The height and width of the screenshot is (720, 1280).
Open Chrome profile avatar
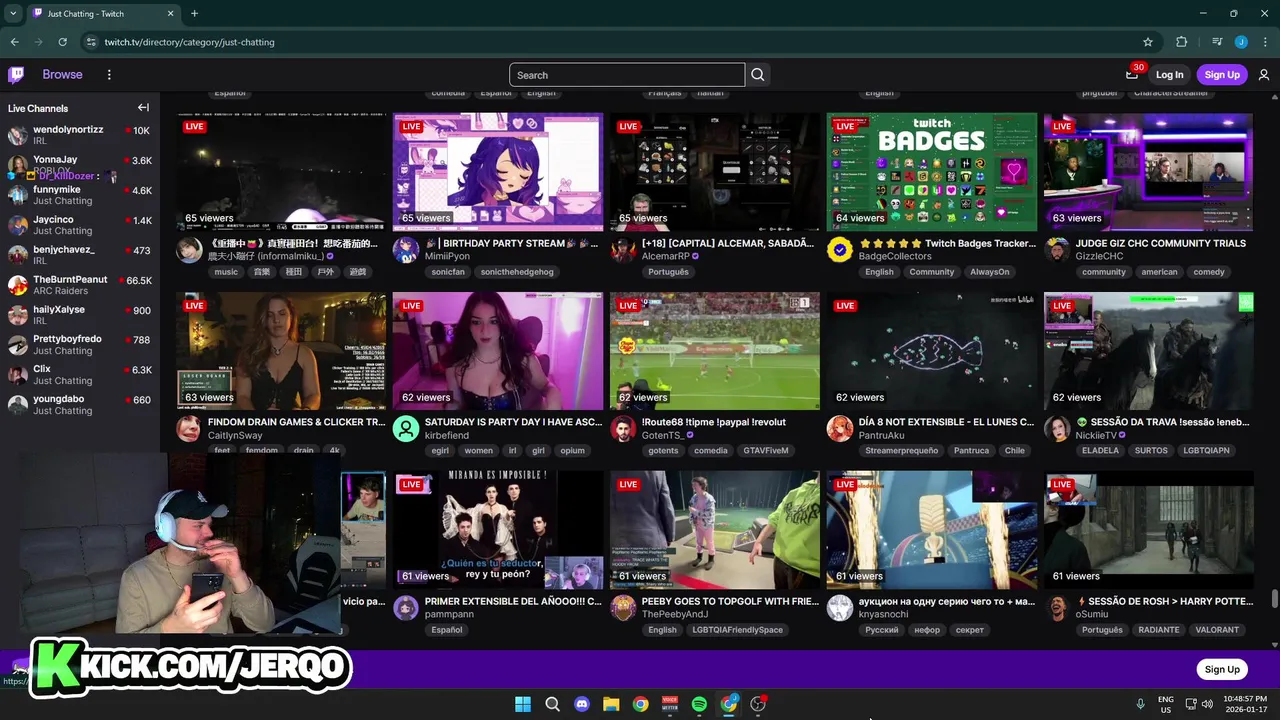click(1241, 42)
